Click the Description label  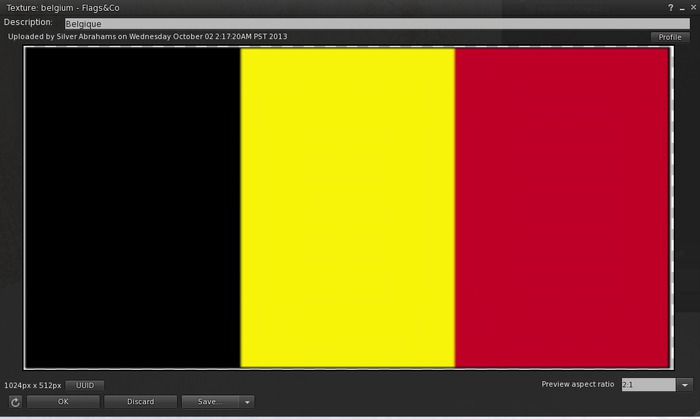coord(28,22)
